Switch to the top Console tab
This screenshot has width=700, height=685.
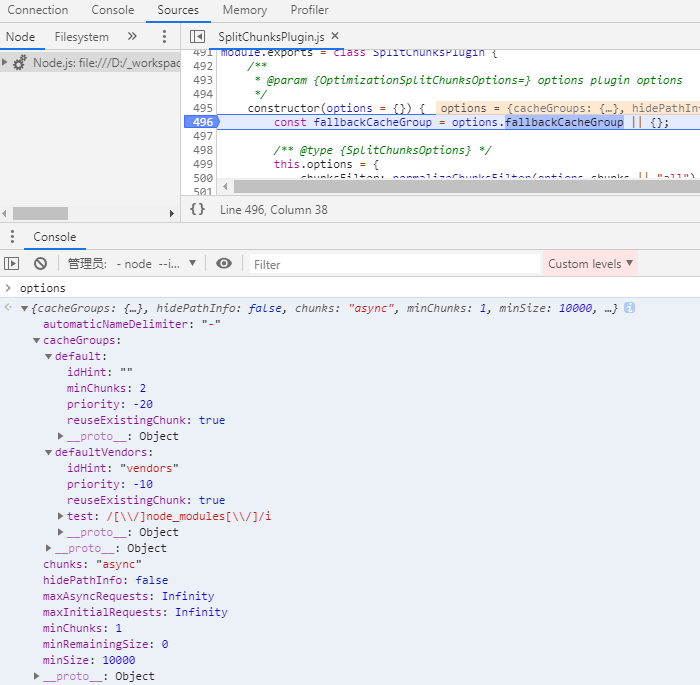coord(112,10)
